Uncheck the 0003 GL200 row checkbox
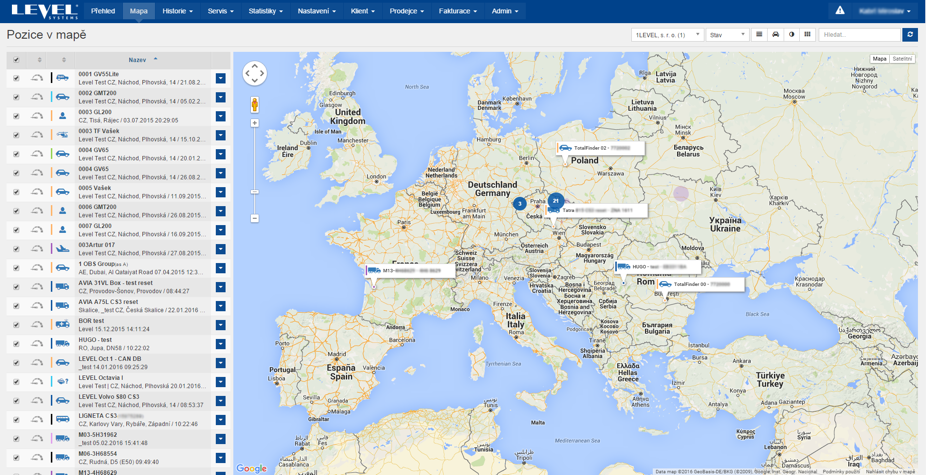Viewport: 926px width, 475px height. (16, 116)
